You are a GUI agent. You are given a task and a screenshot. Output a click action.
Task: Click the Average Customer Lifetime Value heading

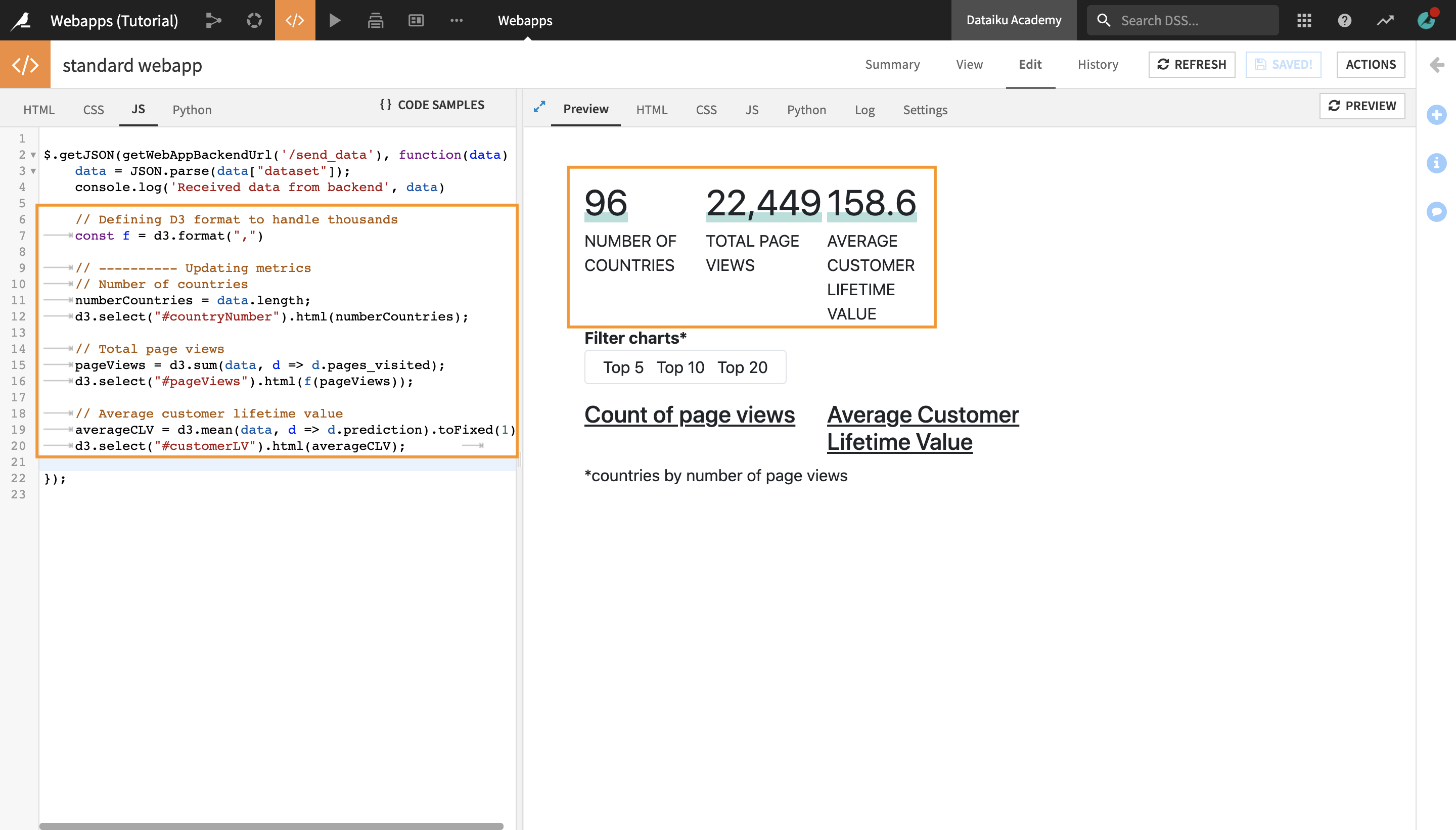tap(923, 429)
